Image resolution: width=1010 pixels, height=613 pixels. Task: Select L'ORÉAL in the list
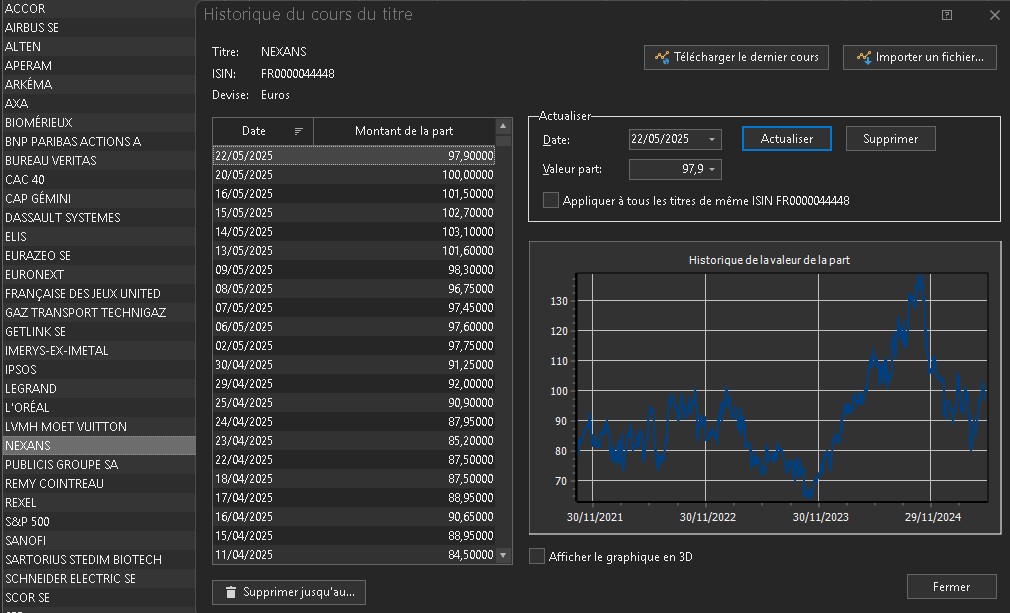click(x=98, y=408)
